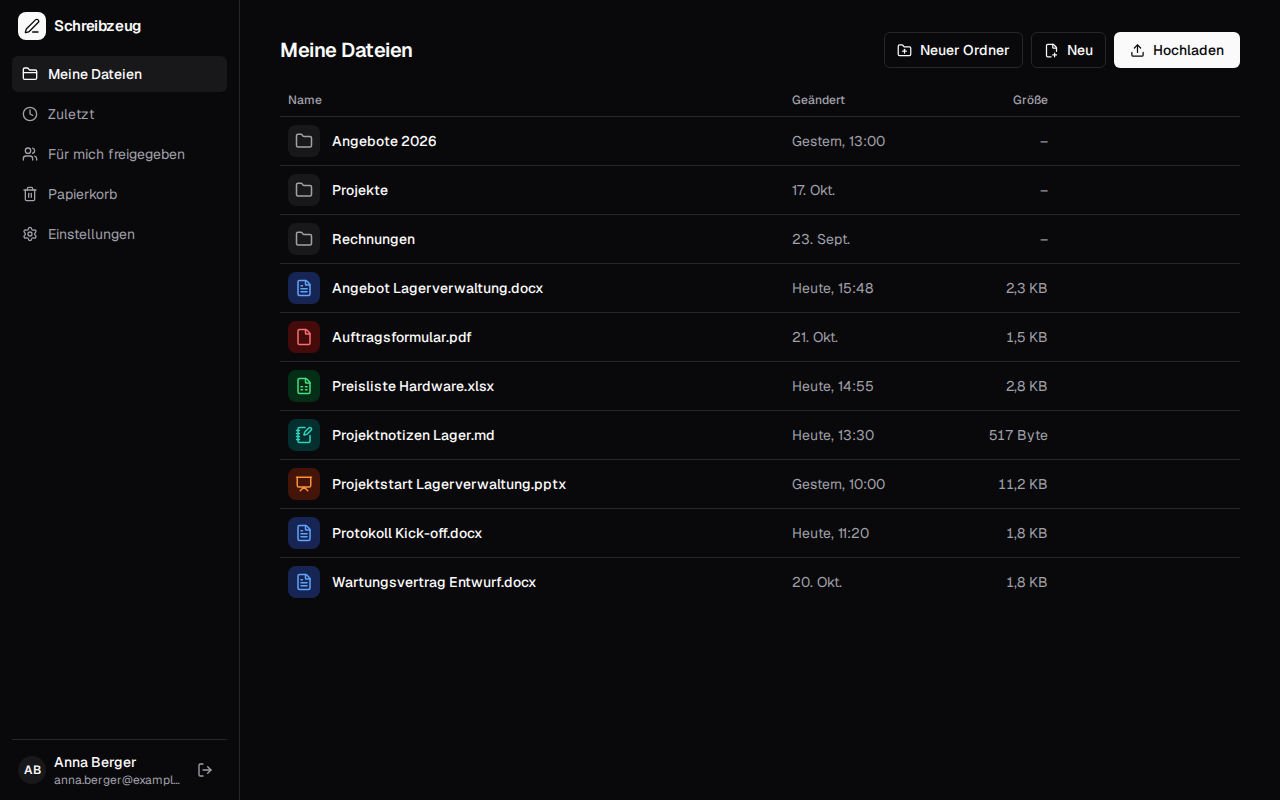Click the document icon of Protokoll Kick-off.docx

pyautogui.click(x=304, y=533)
